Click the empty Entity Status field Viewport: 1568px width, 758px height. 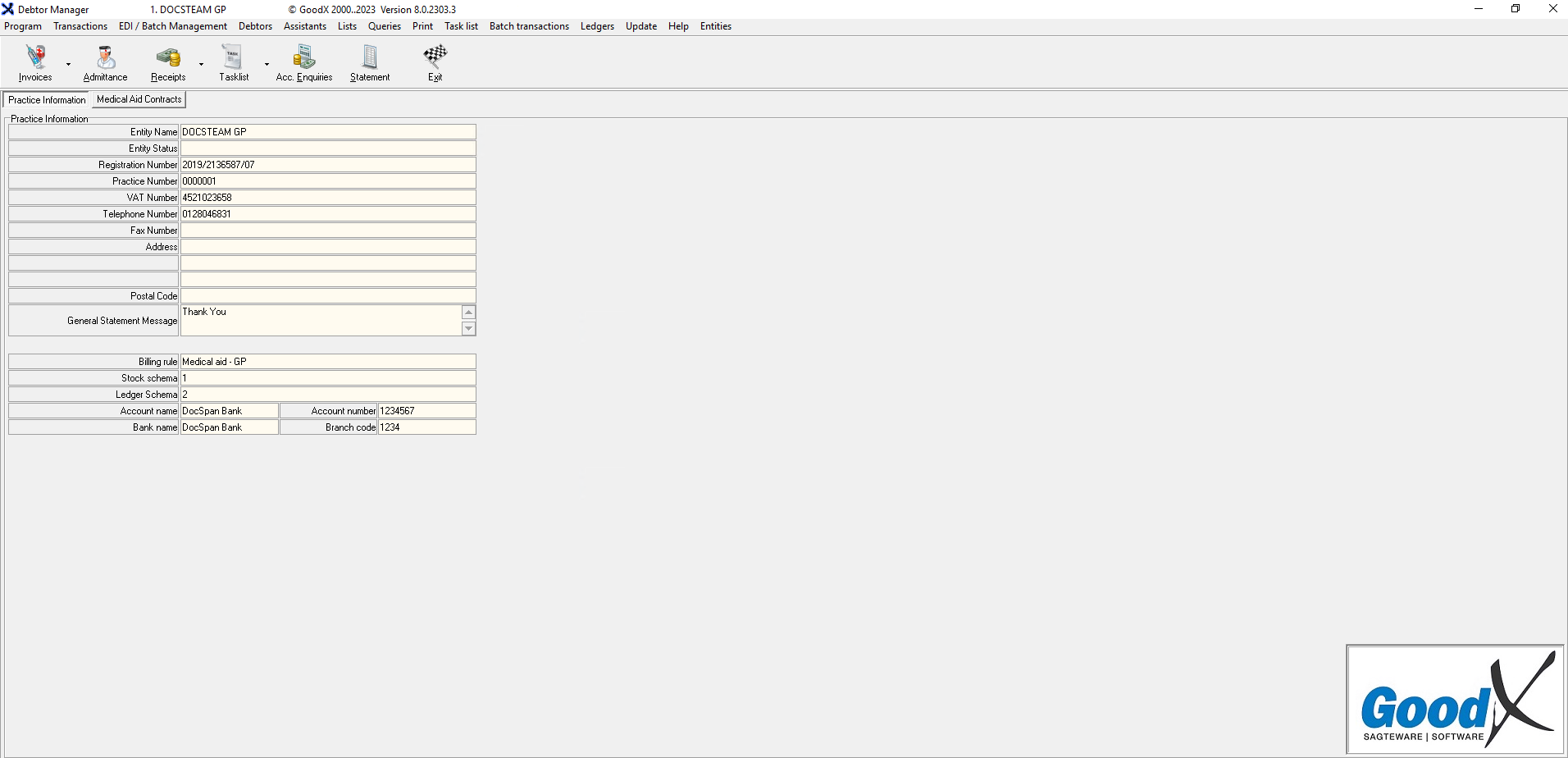pyautogui.click(x=328, y=148)
